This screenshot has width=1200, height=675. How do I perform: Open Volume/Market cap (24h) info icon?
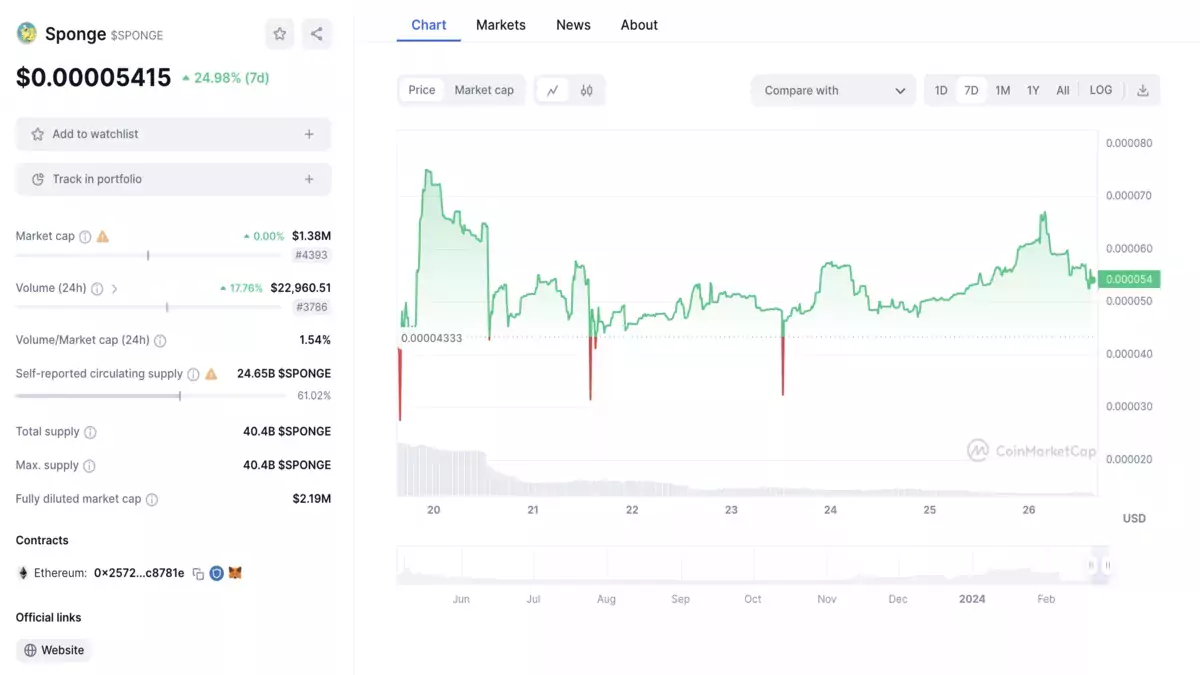160,341
